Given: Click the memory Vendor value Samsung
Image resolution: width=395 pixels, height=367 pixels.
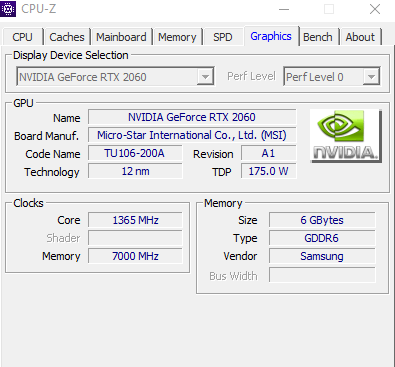Looking at the screenshot, I should coord(322,256).
